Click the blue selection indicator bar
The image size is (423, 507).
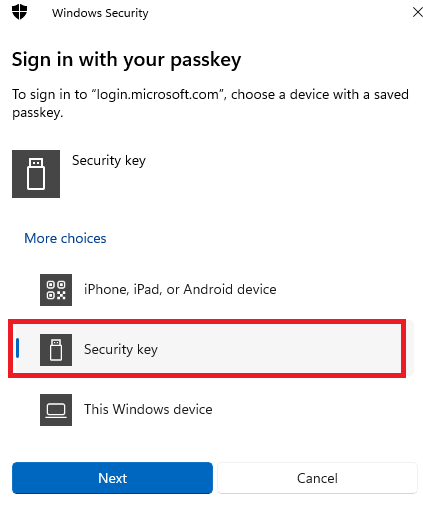coord(18,348)
